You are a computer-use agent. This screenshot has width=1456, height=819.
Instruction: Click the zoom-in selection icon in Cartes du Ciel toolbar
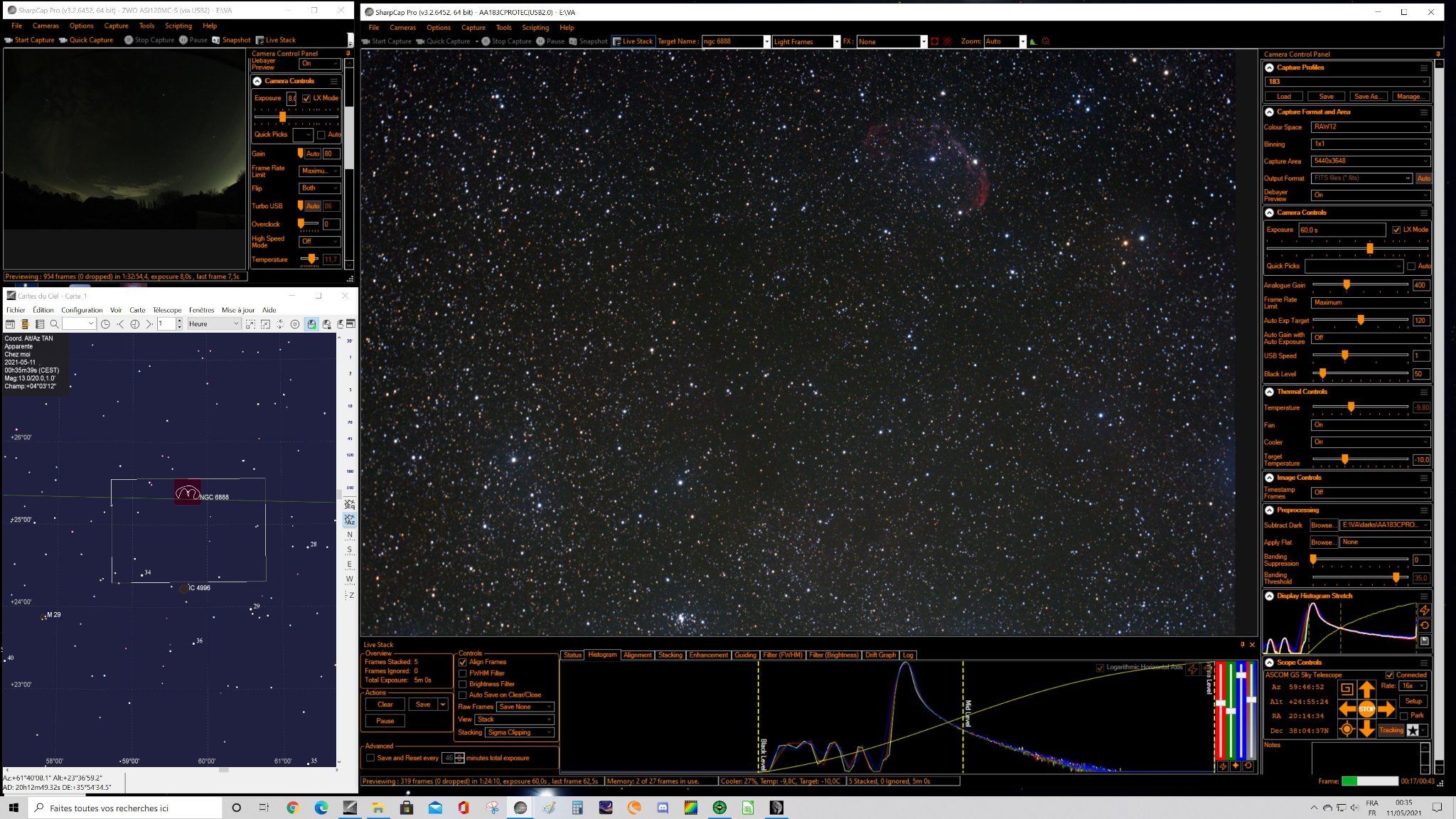pyautogui.click(x=250, y=324)
